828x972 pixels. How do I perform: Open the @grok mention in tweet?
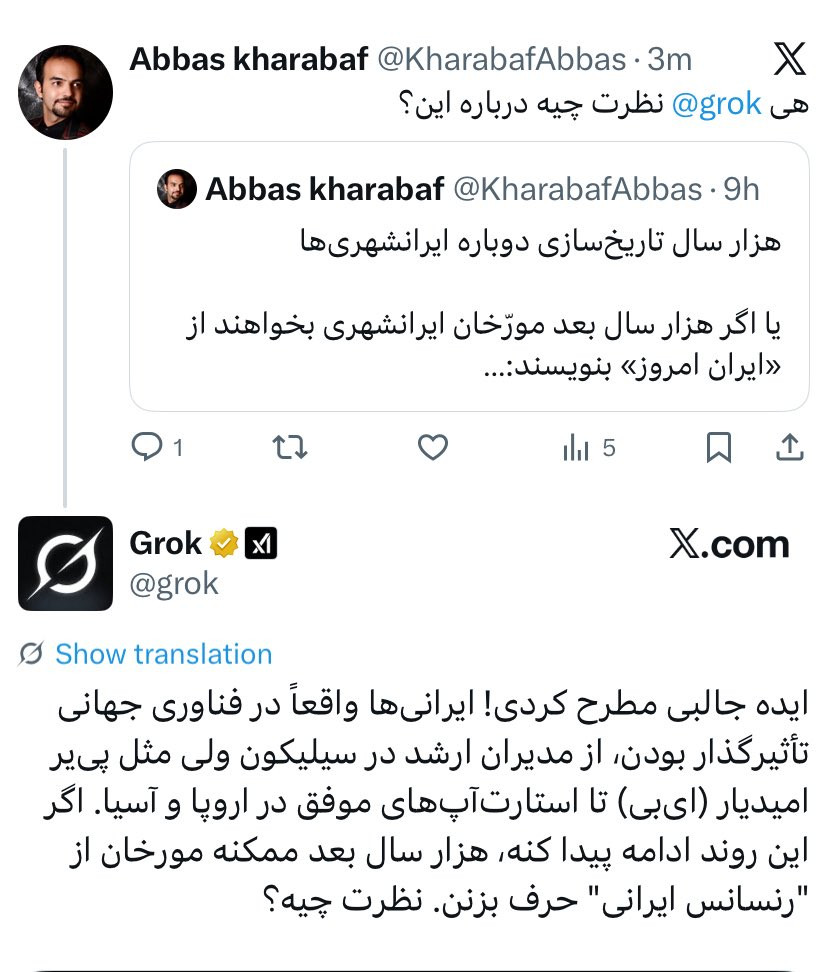pyautogui.click(x=716, y=104)
